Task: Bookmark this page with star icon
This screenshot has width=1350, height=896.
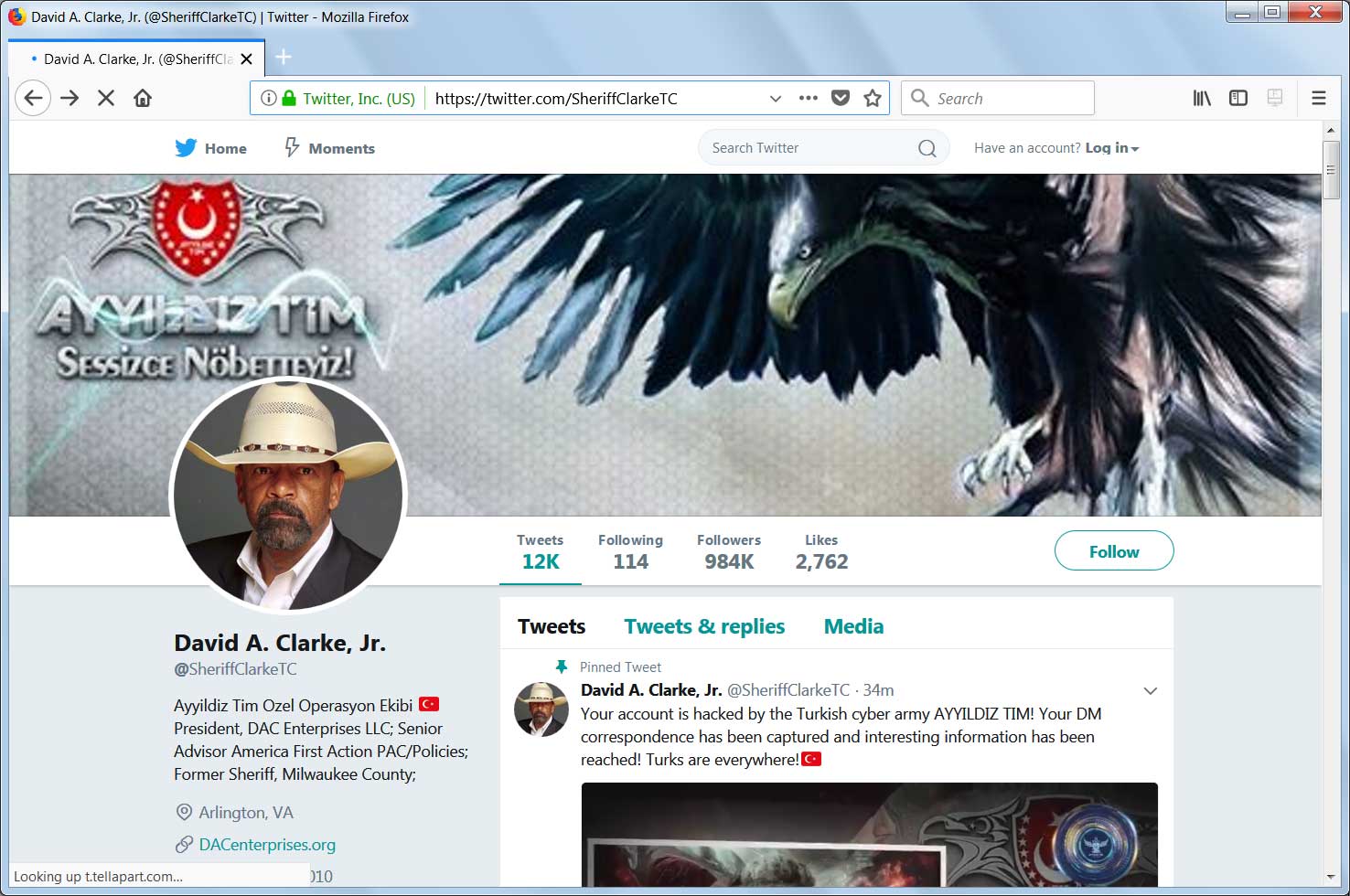Action: [x=873, y=98]
